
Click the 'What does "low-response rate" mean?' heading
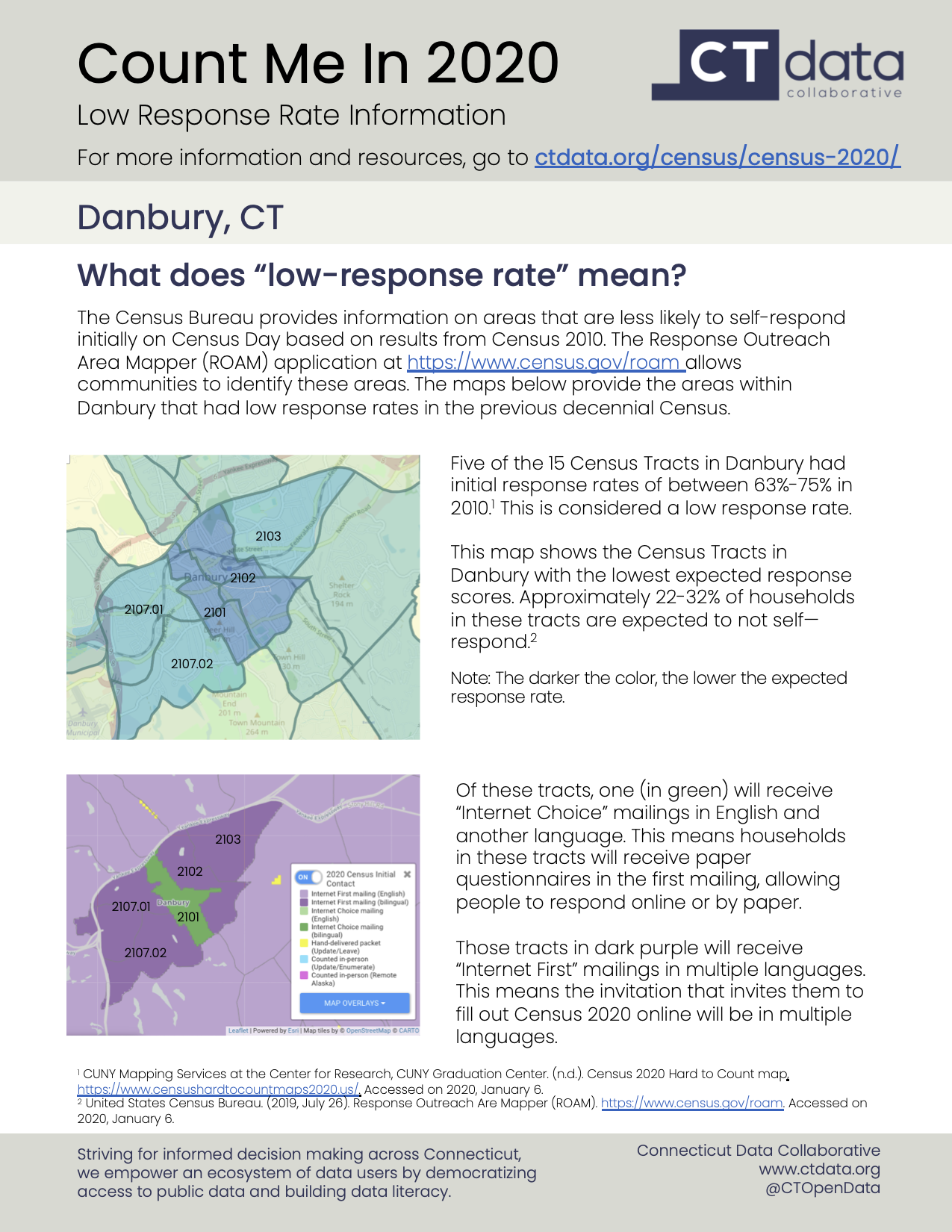click(x=382, y=276)
